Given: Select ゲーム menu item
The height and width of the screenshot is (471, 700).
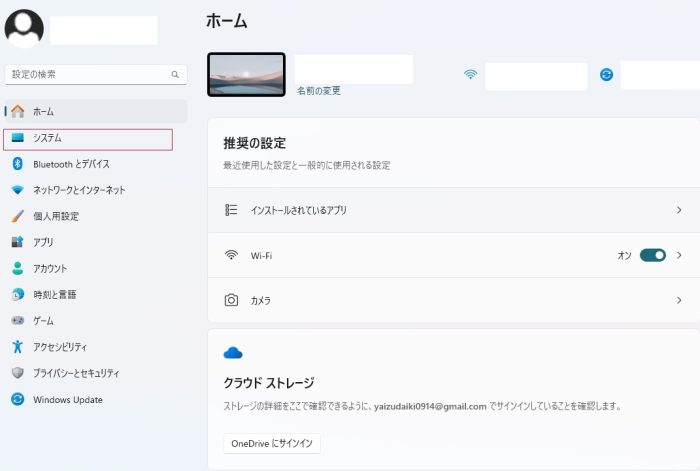Looking at the screenshot, I should pos(95,321).
